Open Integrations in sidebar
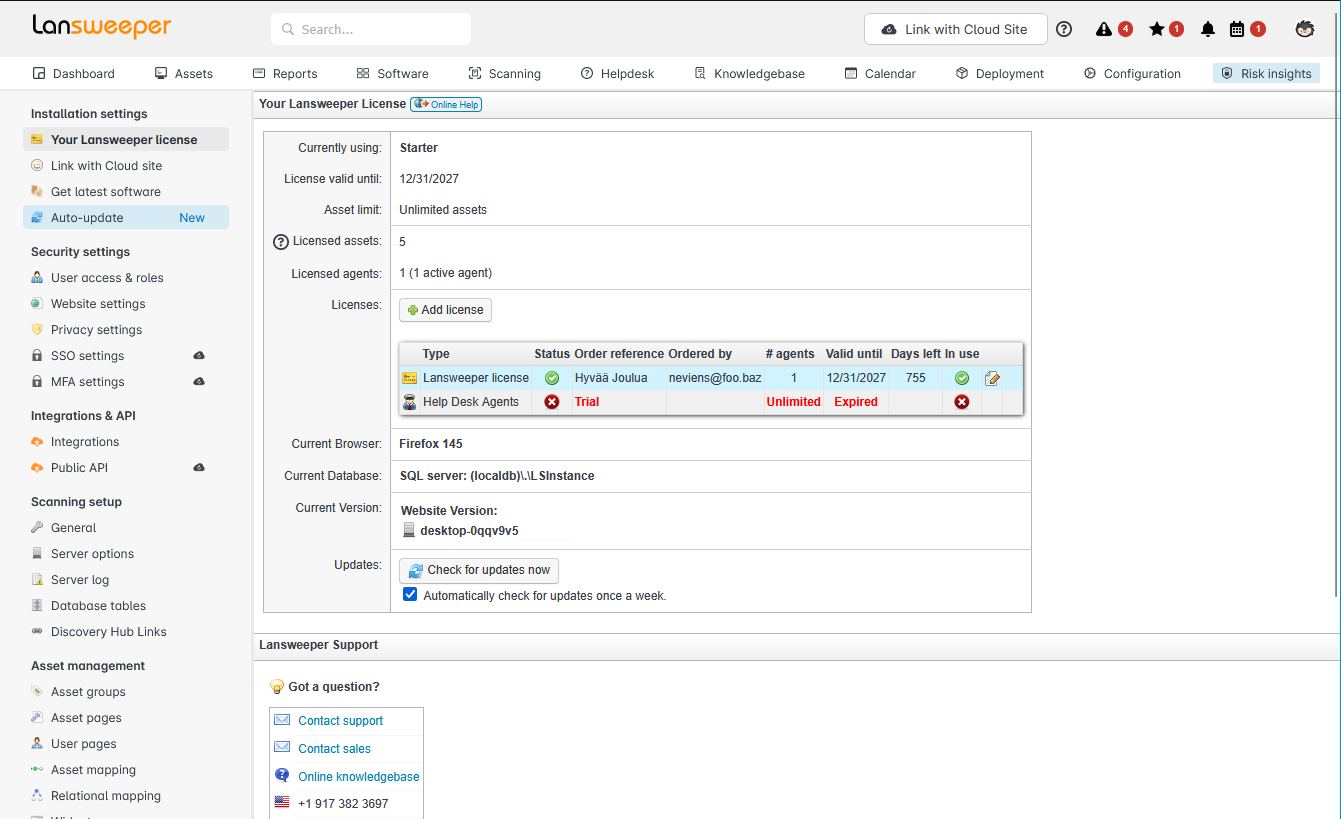1341x819 pixels. pyautogui.click(x=126, y=442)
